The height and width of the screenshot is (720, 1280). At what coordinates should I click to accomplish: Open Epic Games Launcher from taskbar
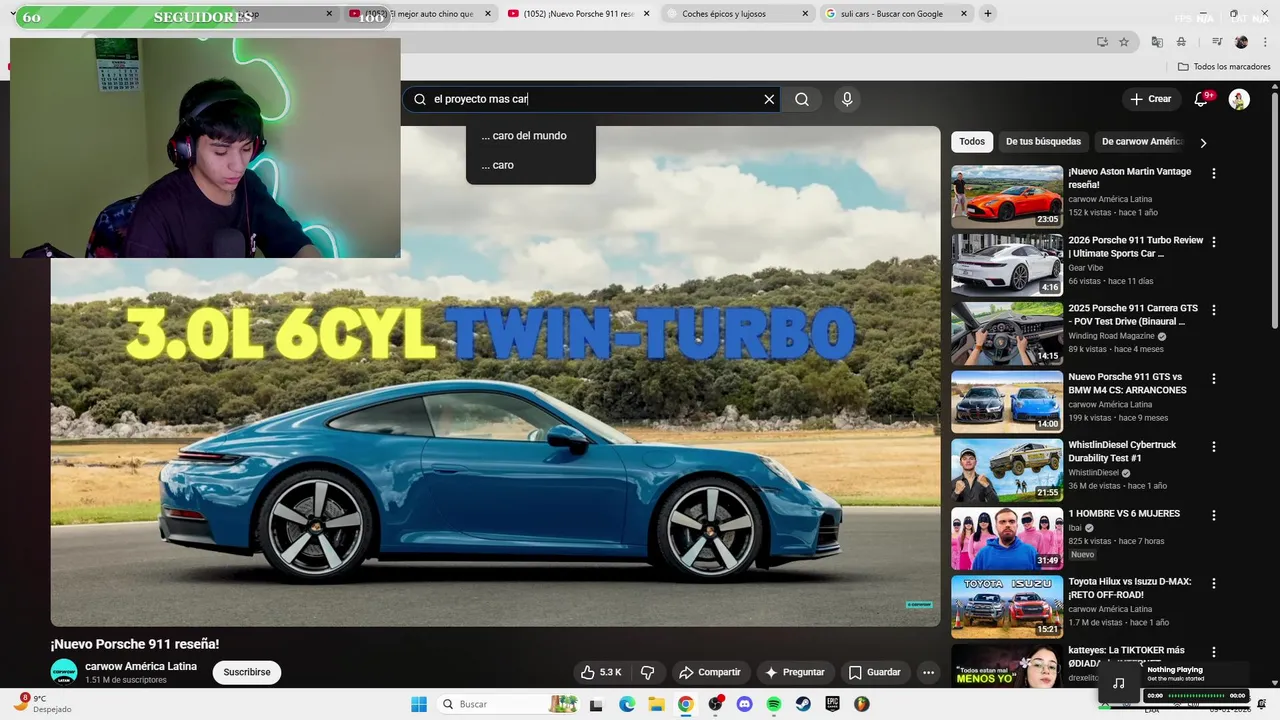(x=832, y=704)
